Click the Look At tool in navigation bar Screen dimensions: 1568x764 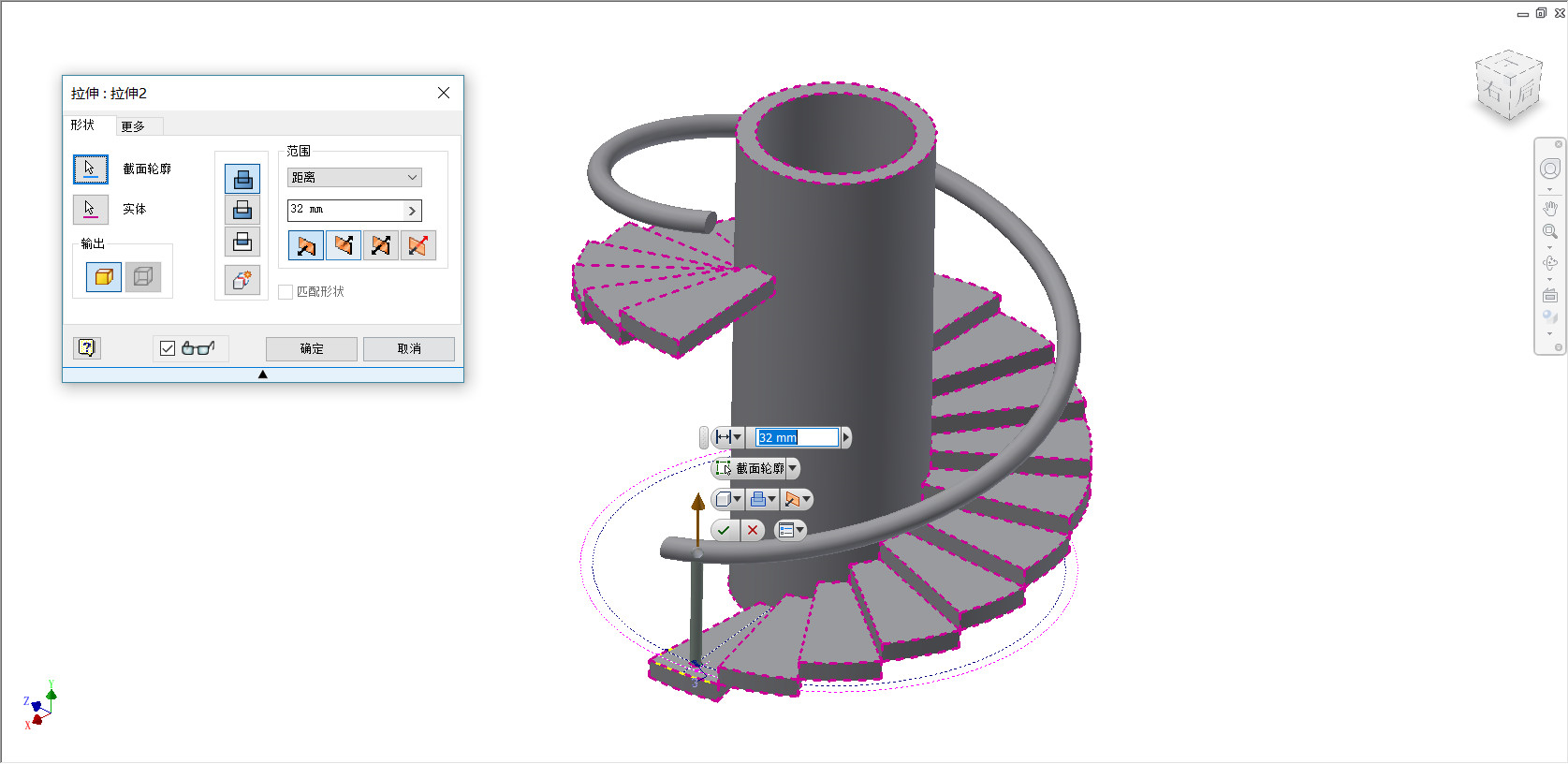[1550, 295]
